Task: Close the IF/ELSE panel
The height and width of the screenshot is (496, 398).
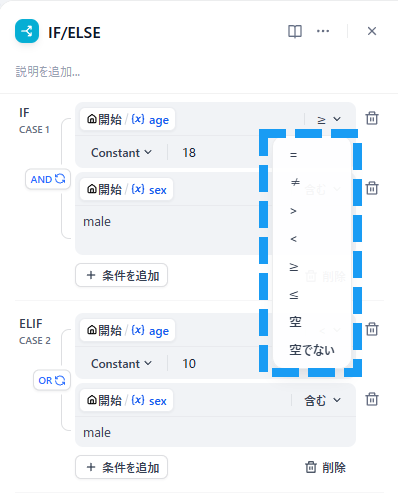Action: tap(372, 31)
